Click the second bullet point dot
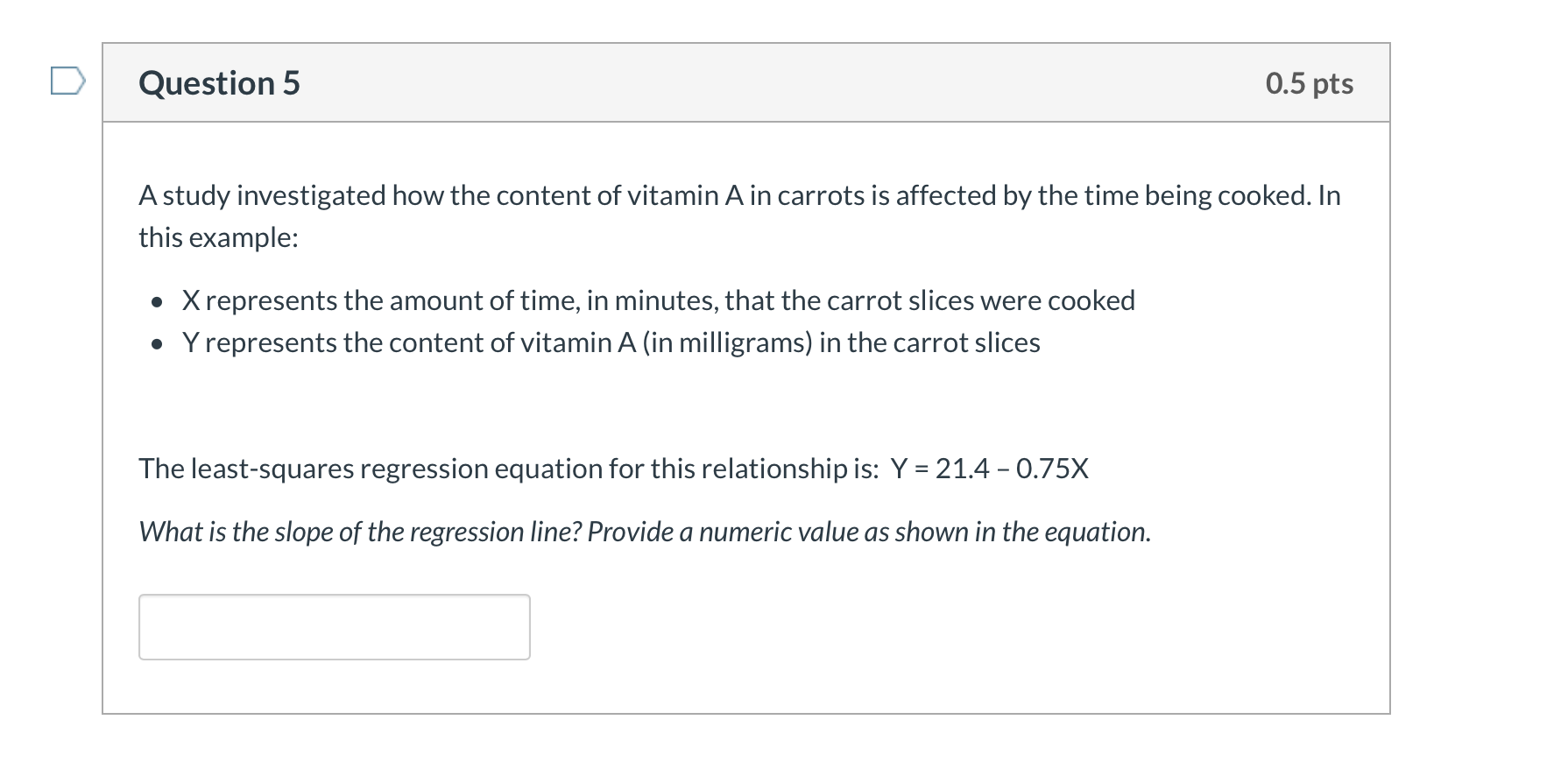 157,345
